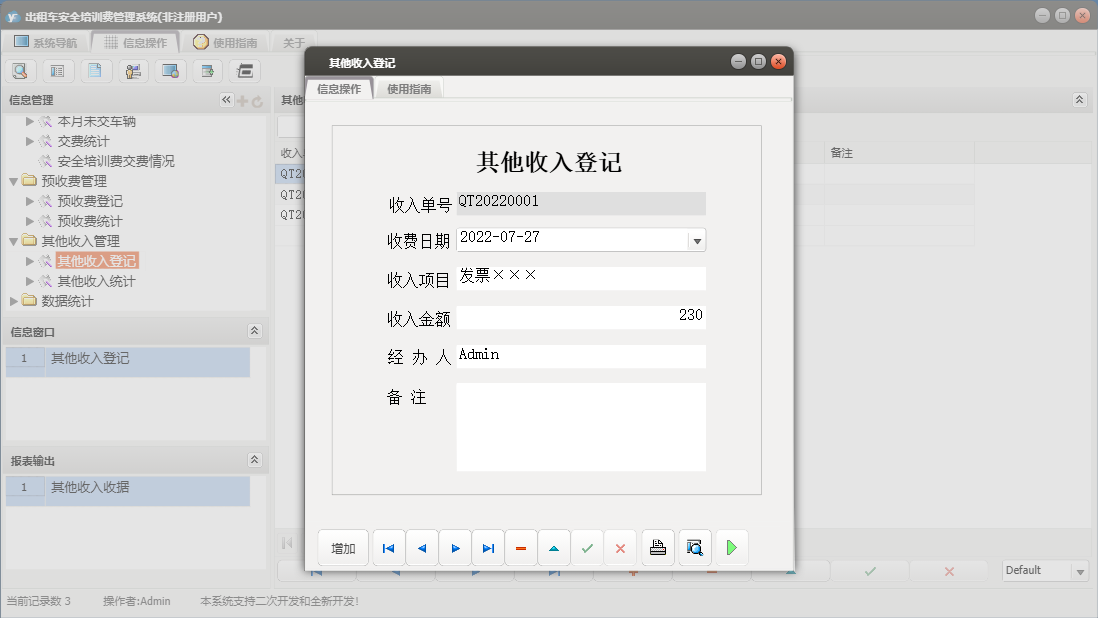Image resolution: width=1098 pixels, height=618 pixels.
Task: Select the printer icon to print receipt
Action: pos(658,547)
